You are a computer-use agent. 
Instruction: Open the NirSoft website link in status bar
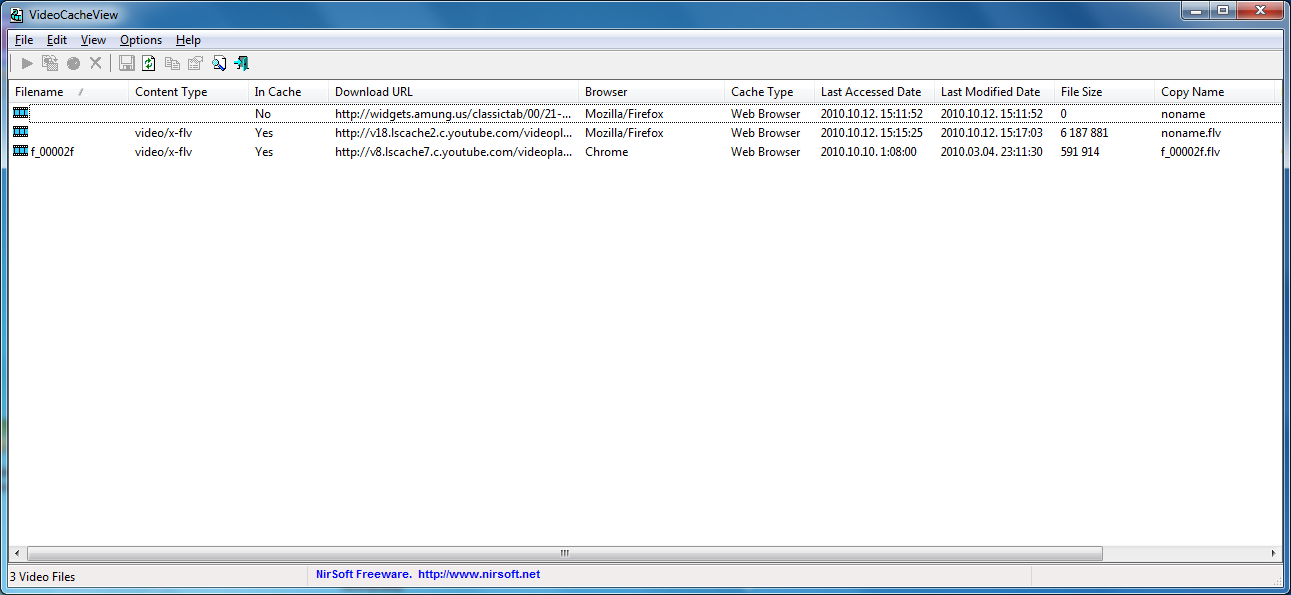click(x=478, y=575)
